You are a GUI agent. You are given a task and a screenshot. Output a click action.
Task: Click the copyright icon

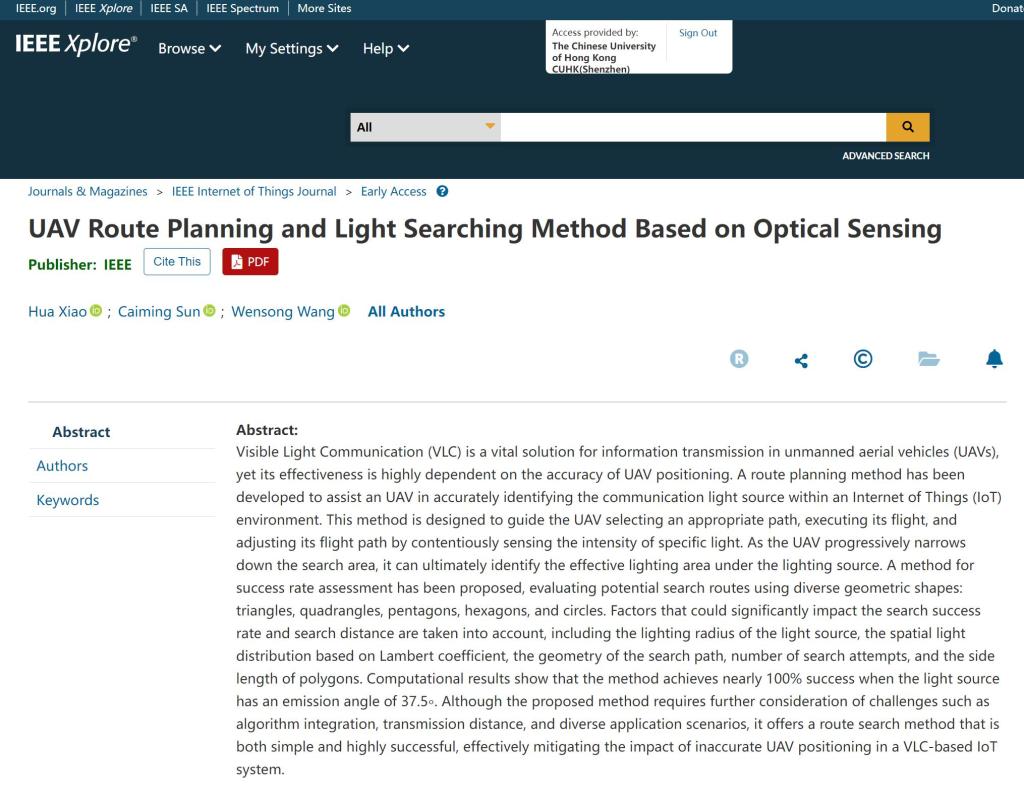[863, 360]
